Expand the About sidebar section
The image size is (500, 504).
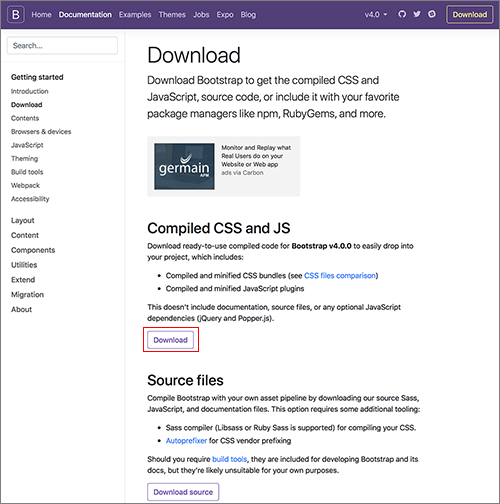pos(21,309)
